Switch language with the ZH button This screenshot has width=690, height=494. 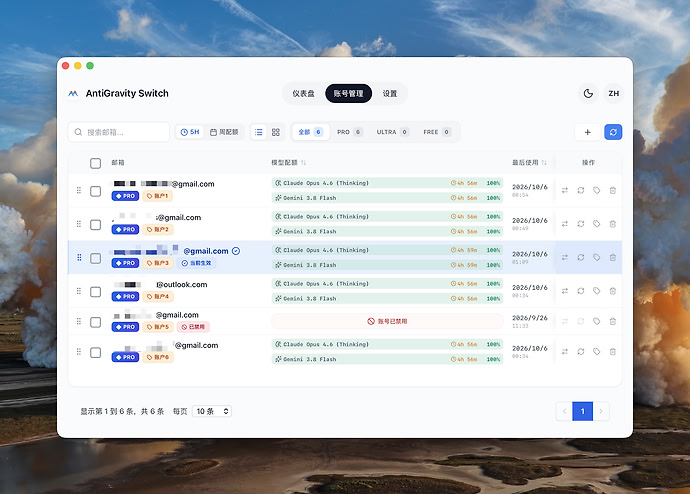(613, 93)
